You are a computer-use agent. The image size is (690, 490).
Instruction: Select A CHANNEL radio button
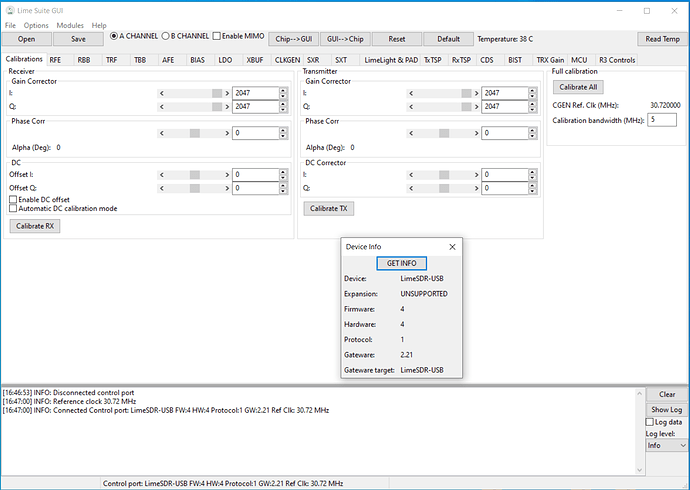click(x=114, y=36)
